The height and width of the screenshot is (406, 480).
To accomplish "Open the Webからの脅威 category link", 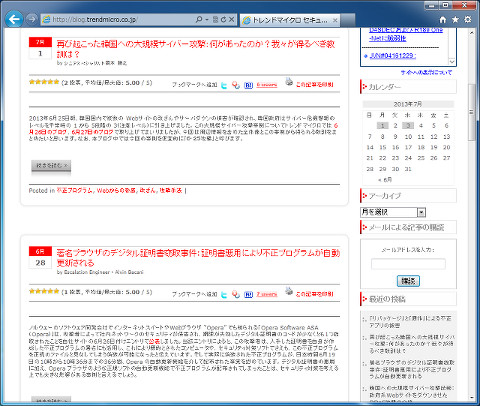I will tap(116, 191).
